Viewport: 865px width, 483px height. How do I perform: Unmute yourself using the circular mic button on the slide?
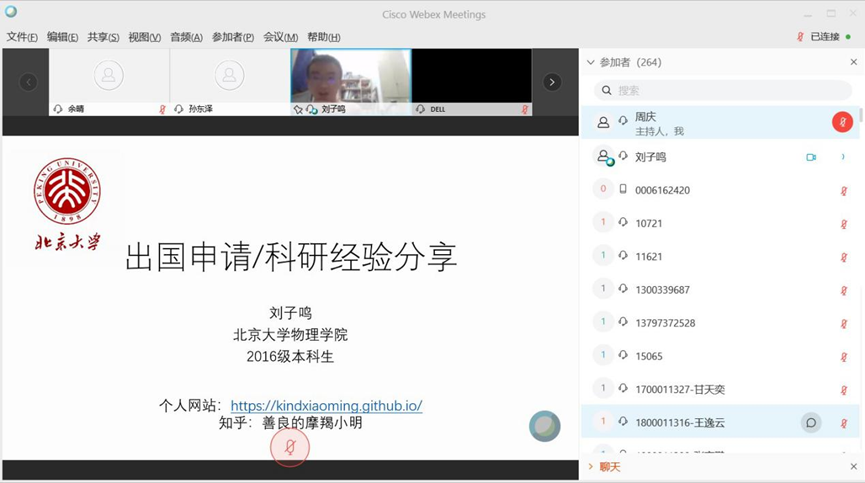coord(290,447)
